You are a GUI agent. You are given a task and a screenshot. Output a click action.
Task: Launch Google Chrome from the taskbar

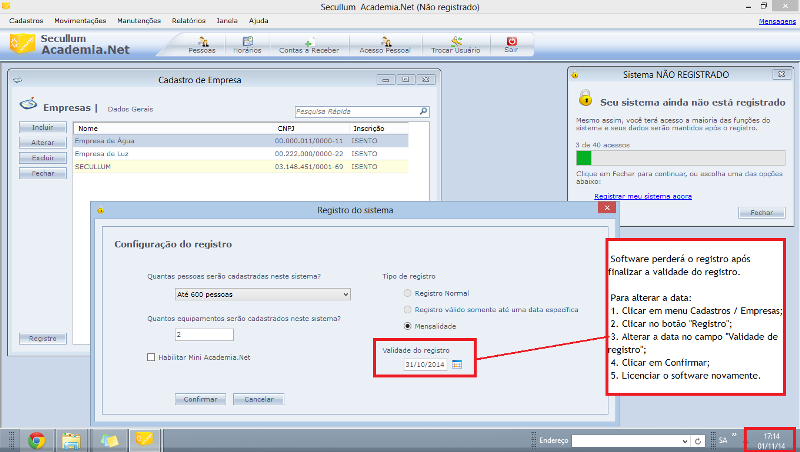37,440
